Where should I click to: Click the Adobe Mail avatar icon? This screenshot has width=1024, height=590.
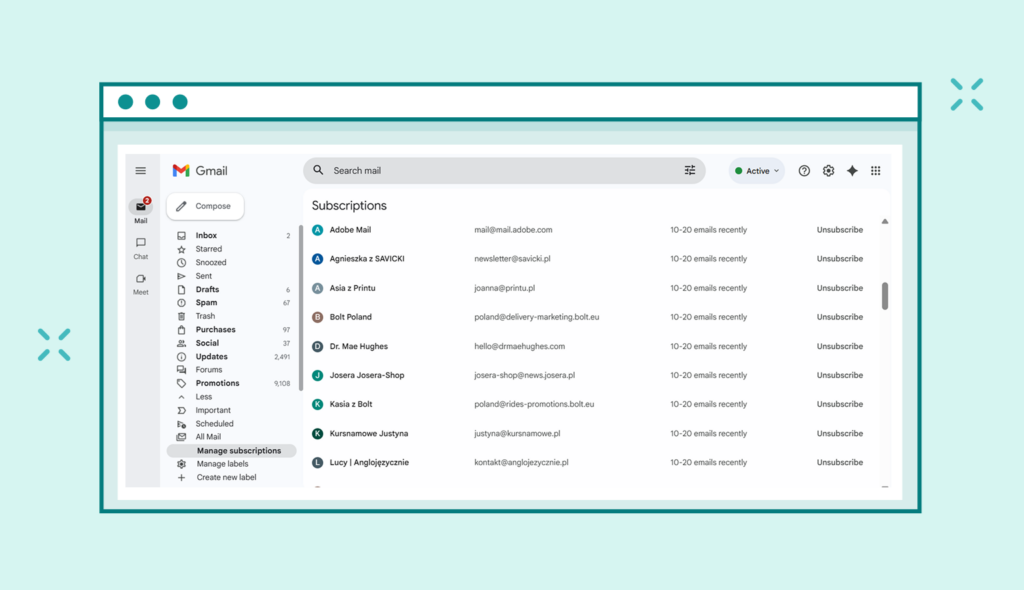(x=317, y=230)
